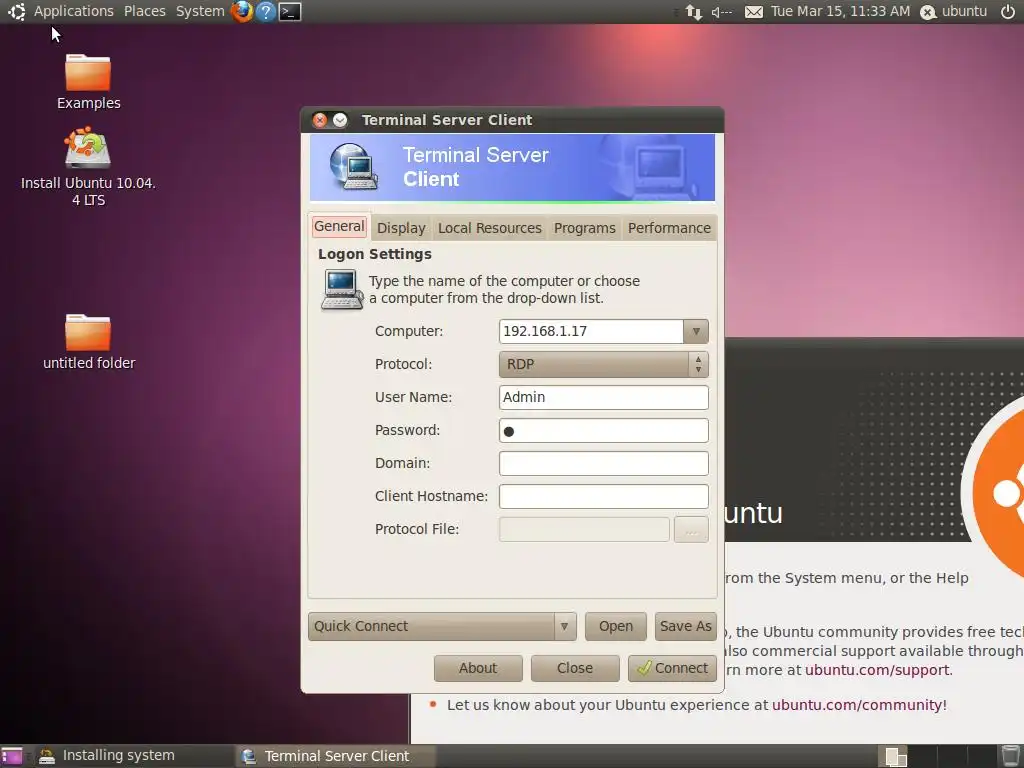The image size is (1024, 768).
Task: Open the Protocol RDP selector
Action: [603, 364]
